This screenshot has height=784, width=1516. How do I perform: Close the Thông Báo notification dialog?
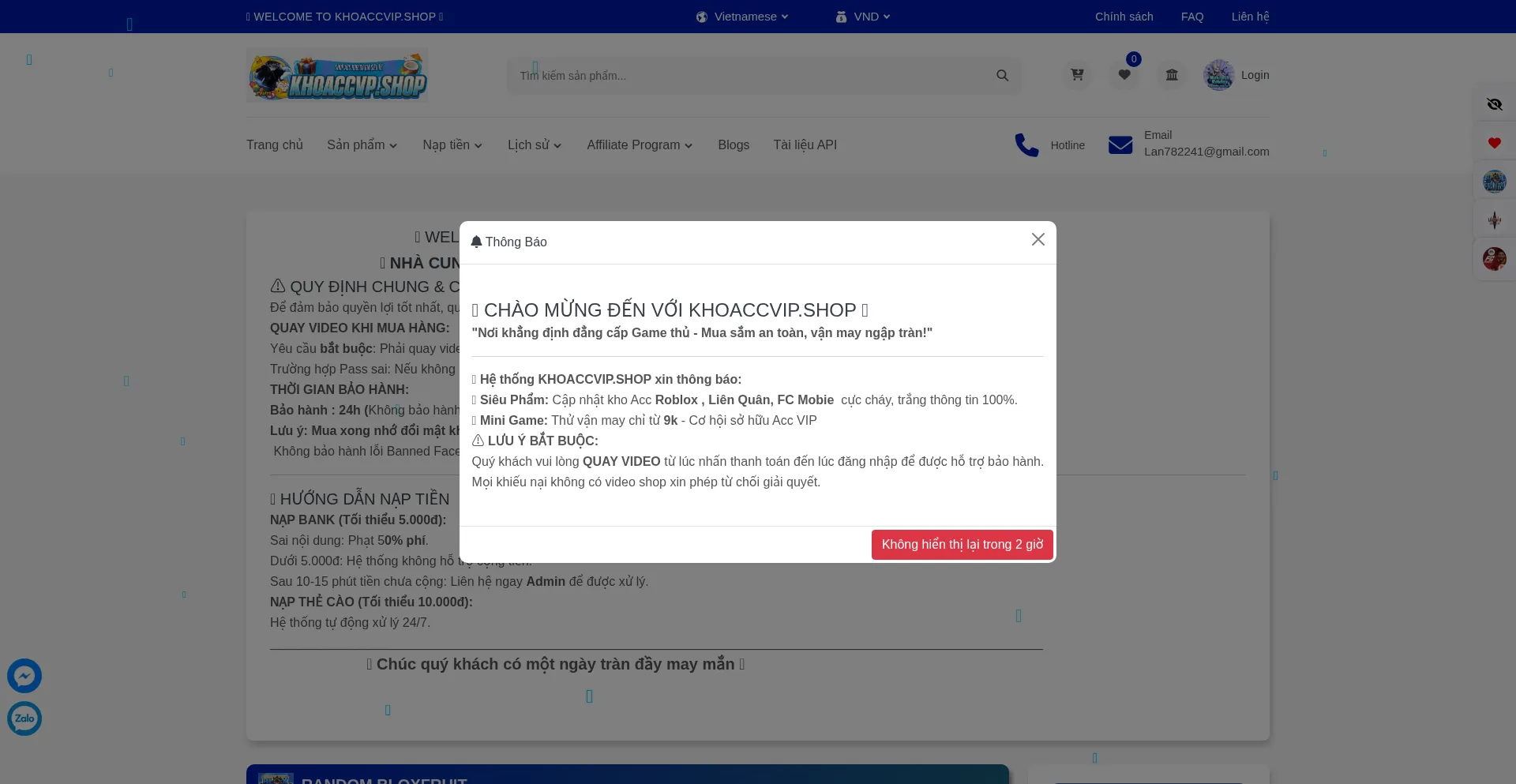1038,239
